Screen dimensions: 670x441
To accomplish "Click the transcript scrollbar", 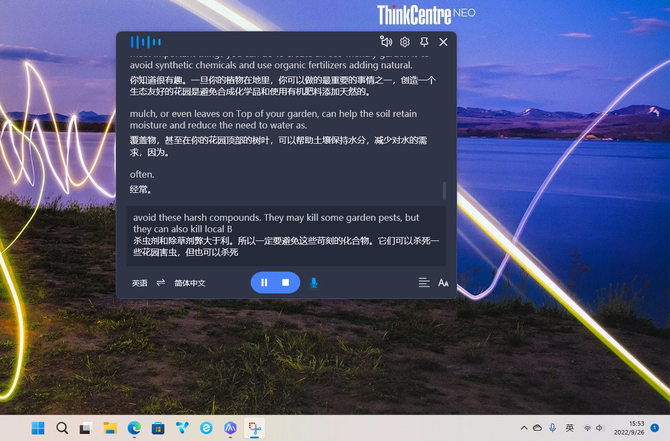I will click(x=445, y=190).
